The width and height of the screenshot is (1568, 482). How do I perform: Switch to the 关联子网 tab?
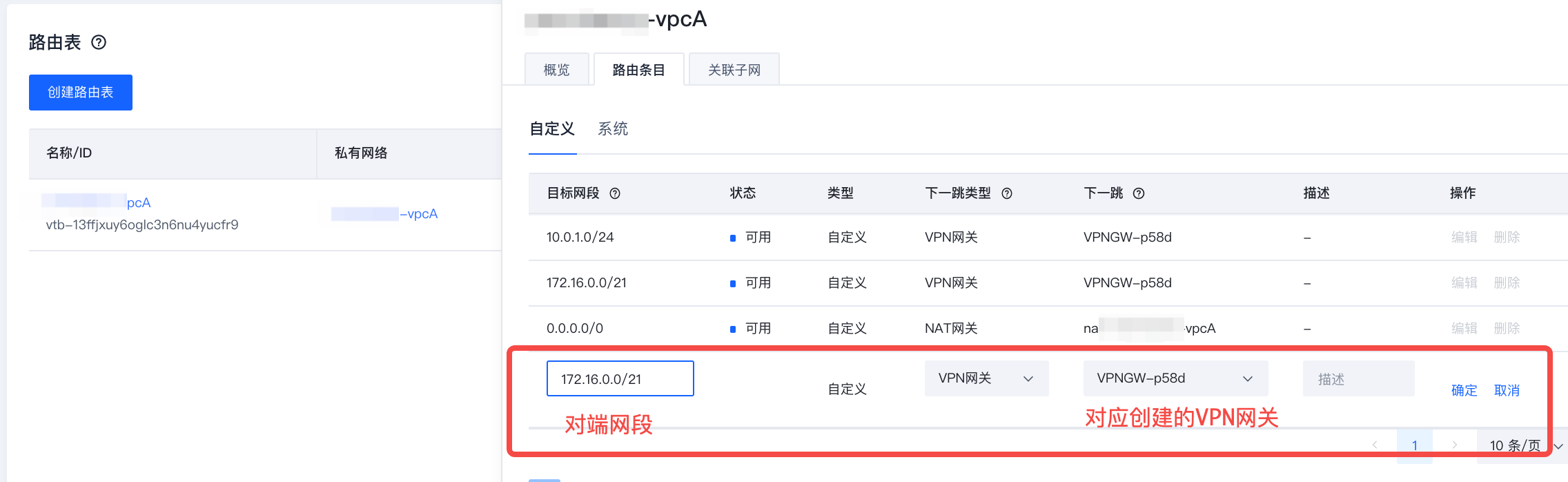734,70
